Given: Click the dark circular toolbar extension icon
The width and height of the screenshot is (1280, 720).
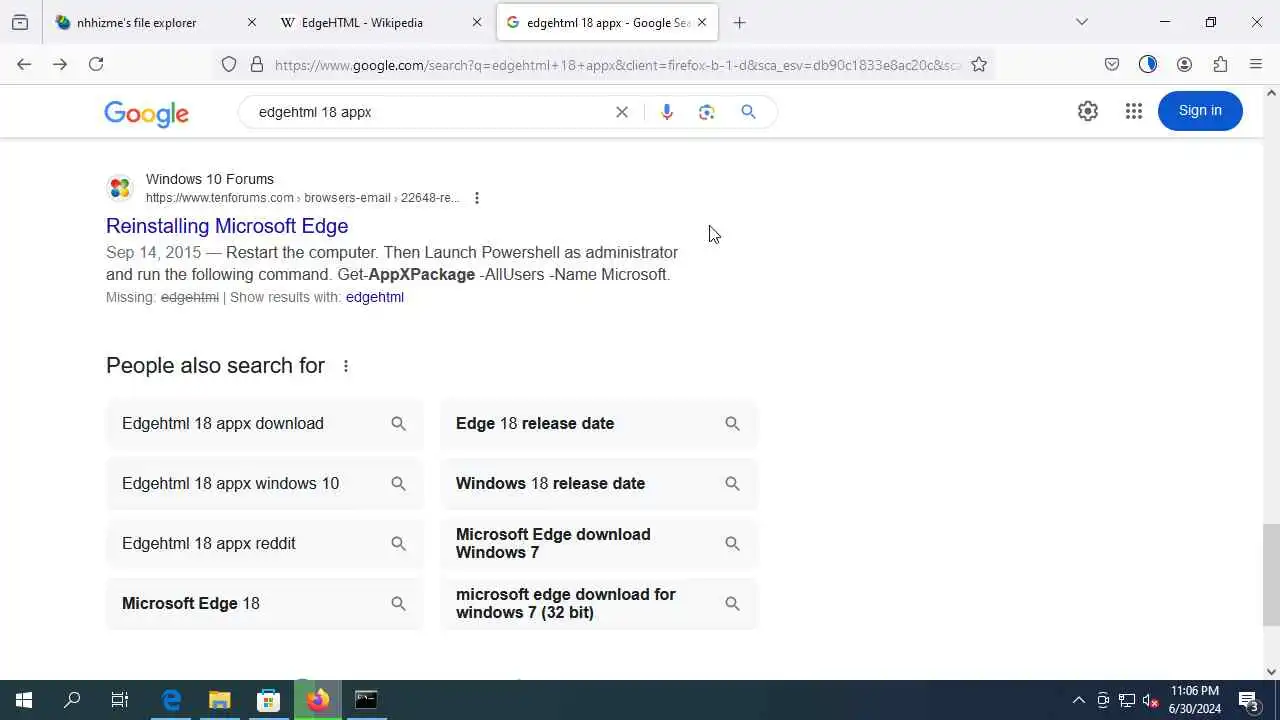Looking at the screenshot, I should coord(1148,64).
